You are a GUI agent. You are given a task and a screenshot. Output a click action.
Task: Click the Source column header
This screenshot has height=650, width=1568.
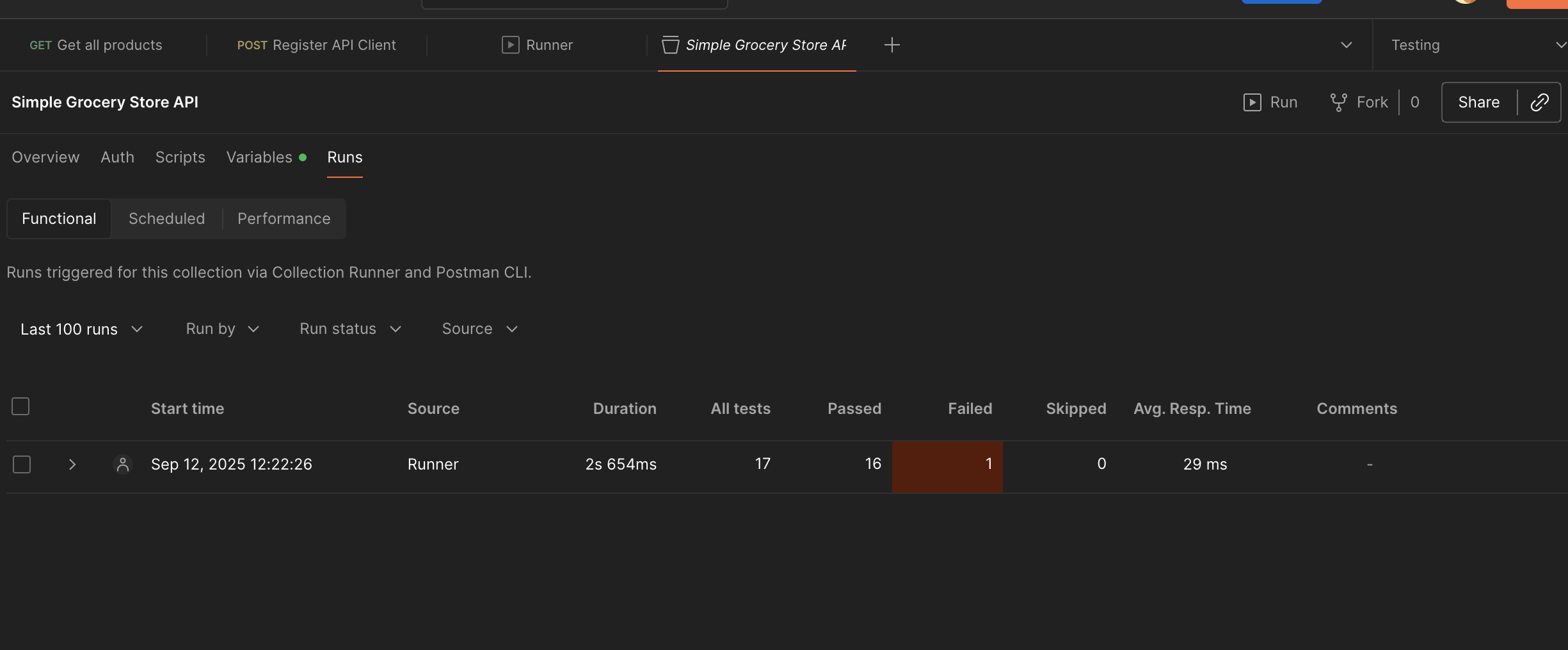(433, 409)
